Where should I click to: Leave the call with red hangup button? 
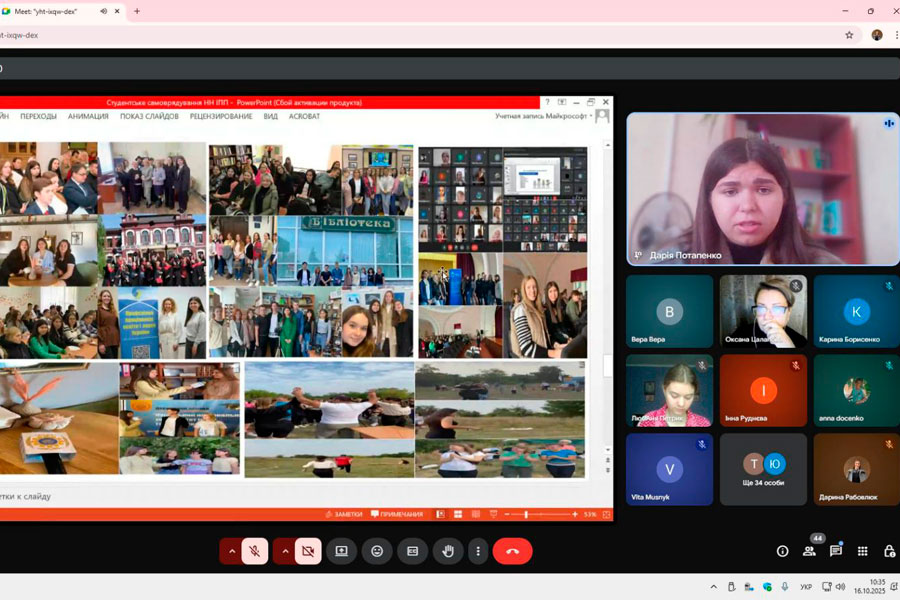pos(513,551)
